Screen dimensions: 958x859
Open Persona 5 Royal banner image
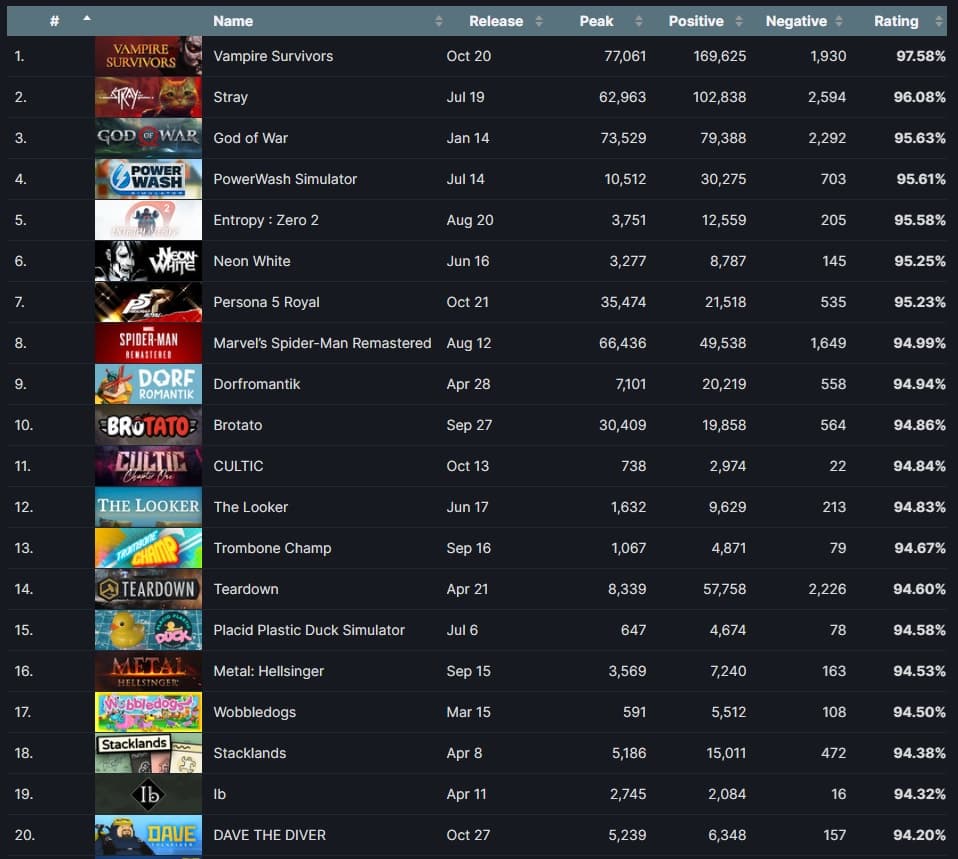[x=148, y=301]
